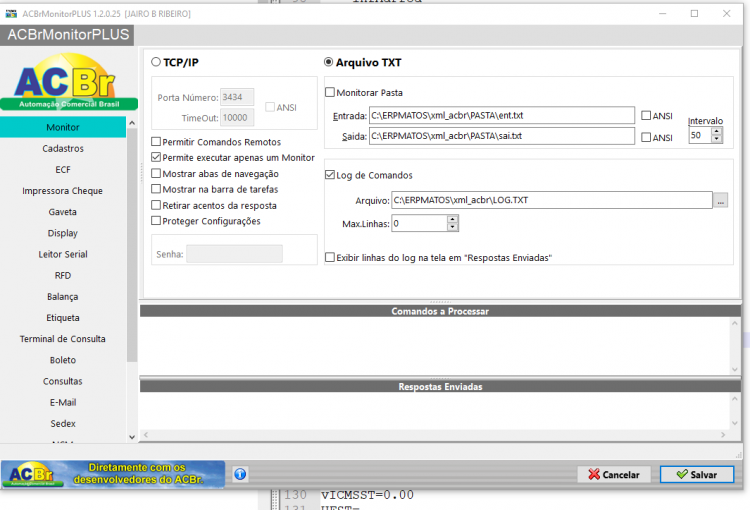Enable Retirar acentos da resposta
Image resolution: width=750 pixels, height=510 pixels.
point(156,205)
